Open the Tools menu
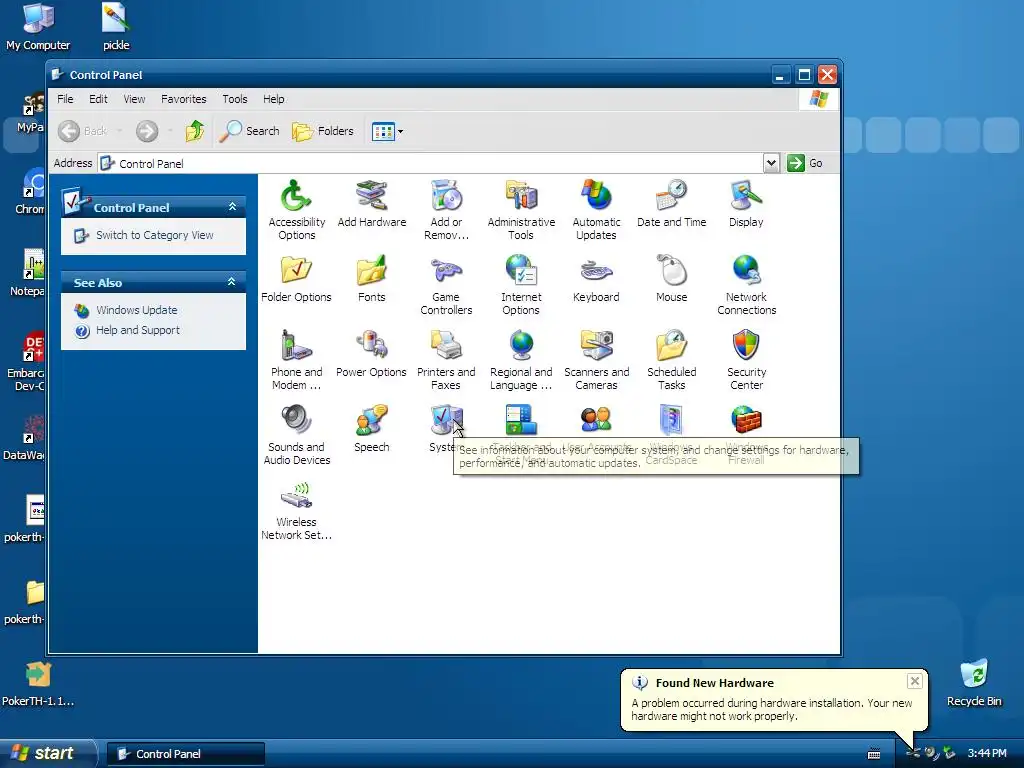1024x768 pixels. pyautogui.click(x=234, y=99)
